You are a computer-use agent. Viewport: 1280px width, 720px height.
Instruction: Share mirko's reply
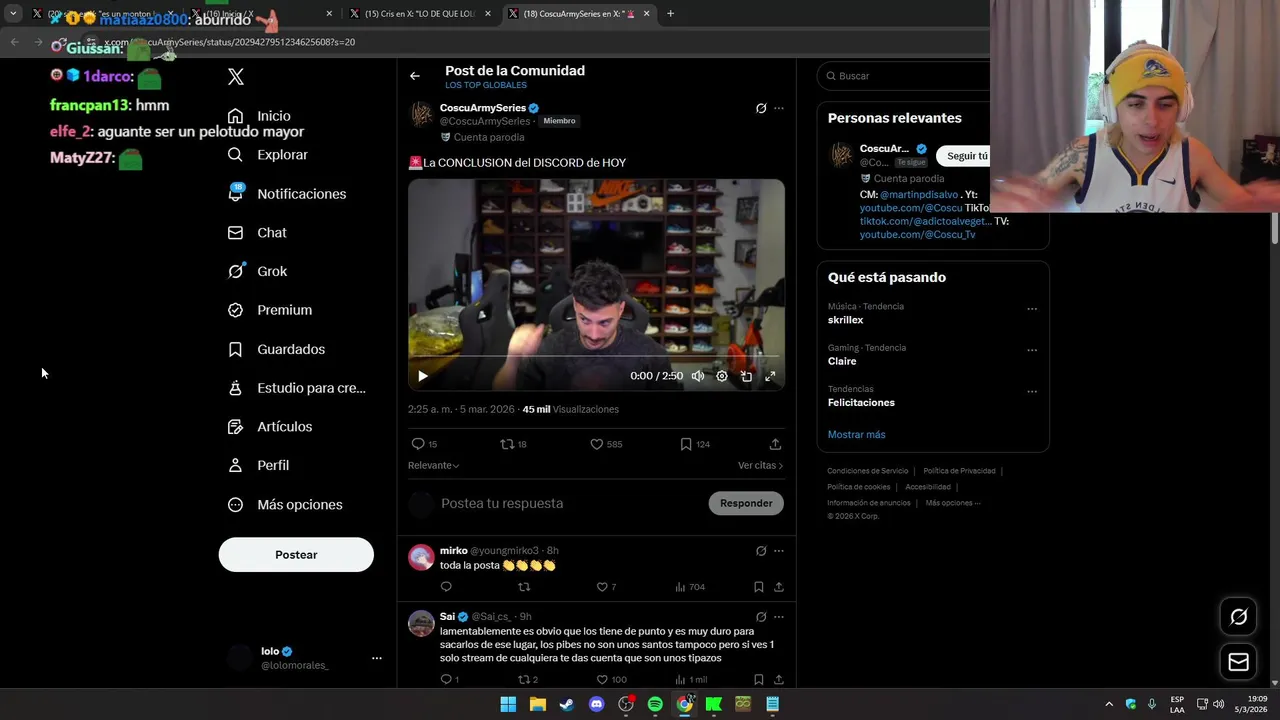click(x=779, y=587)
